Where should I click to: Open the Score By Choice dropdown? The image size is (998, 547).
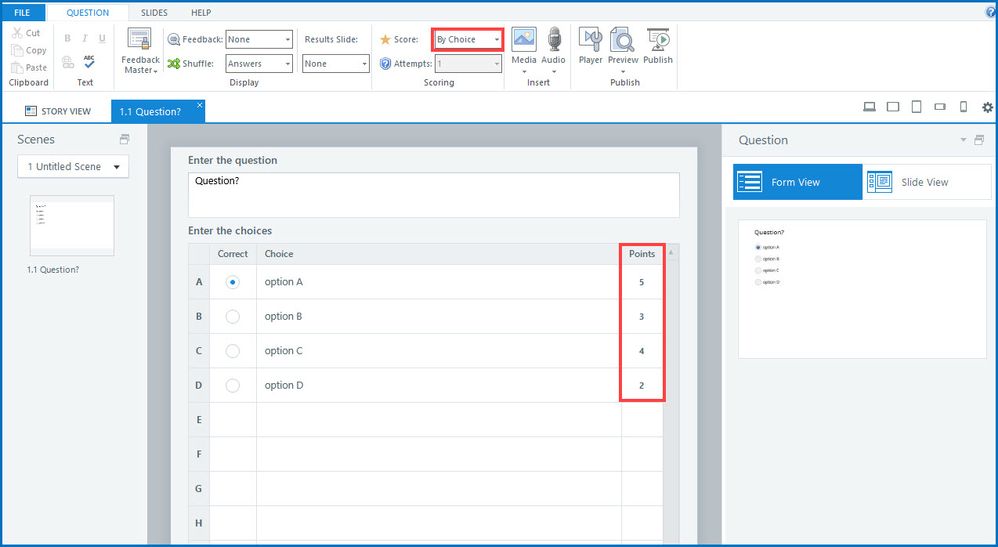click(467, 40)
